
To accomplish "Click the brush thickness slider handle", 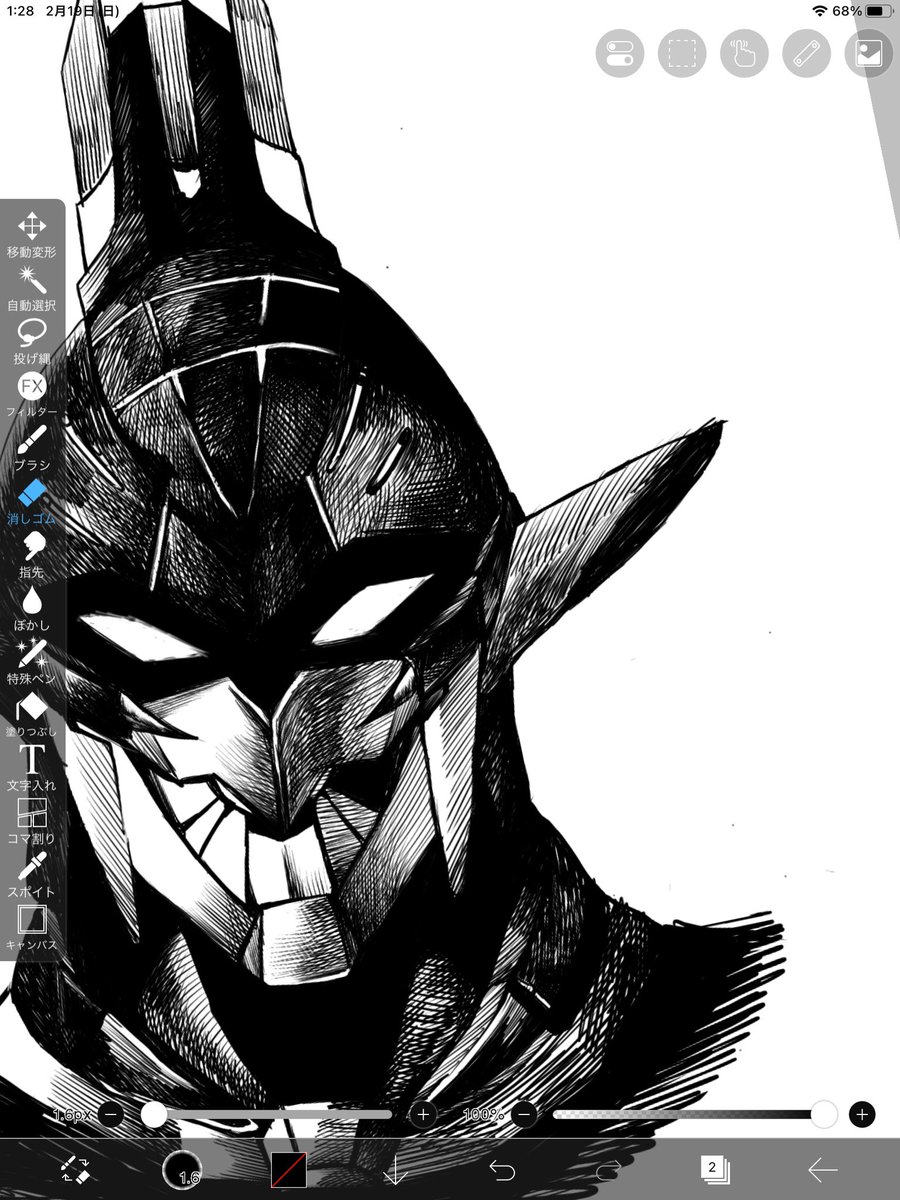I will pos(154,1114).
